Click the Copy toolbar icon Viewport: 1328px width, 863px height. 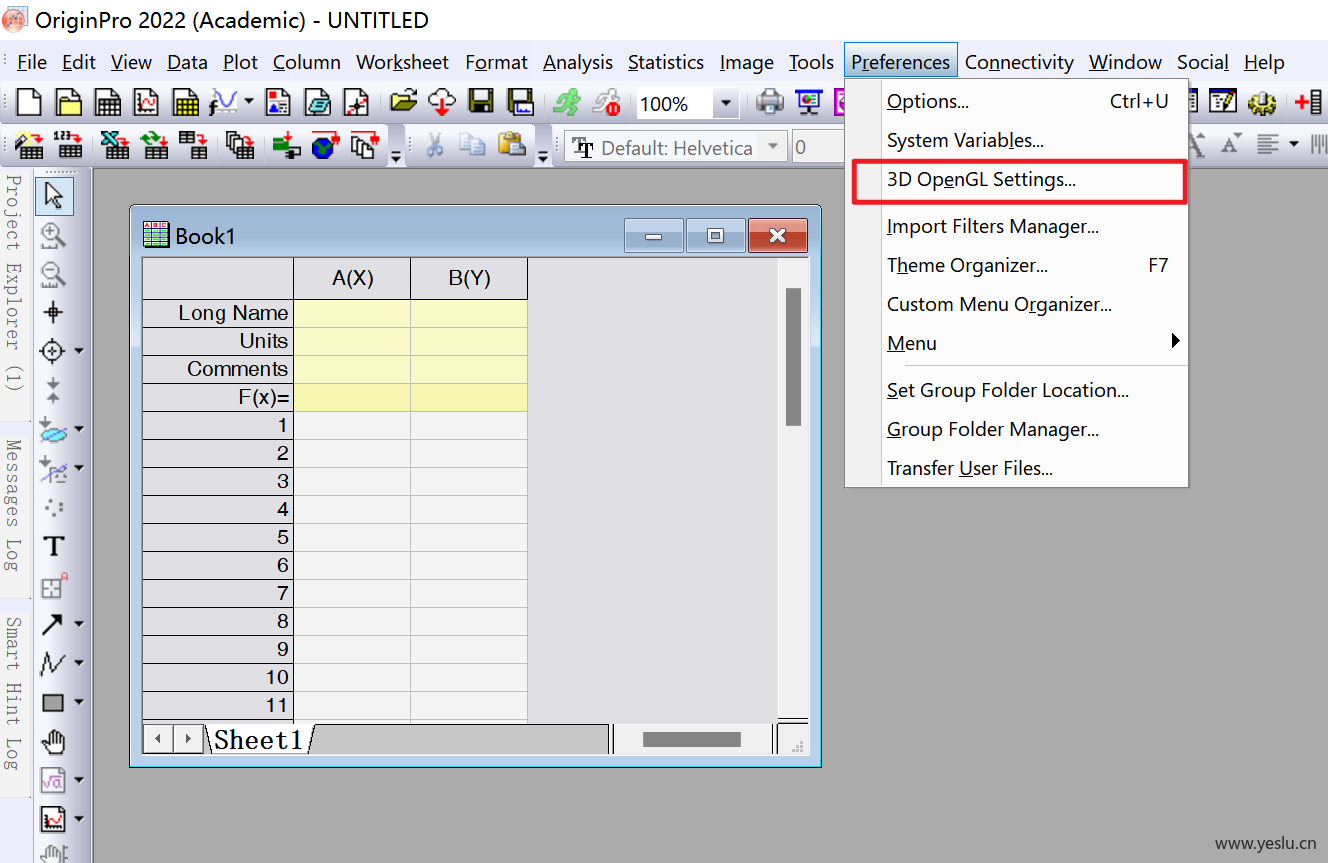472,146
